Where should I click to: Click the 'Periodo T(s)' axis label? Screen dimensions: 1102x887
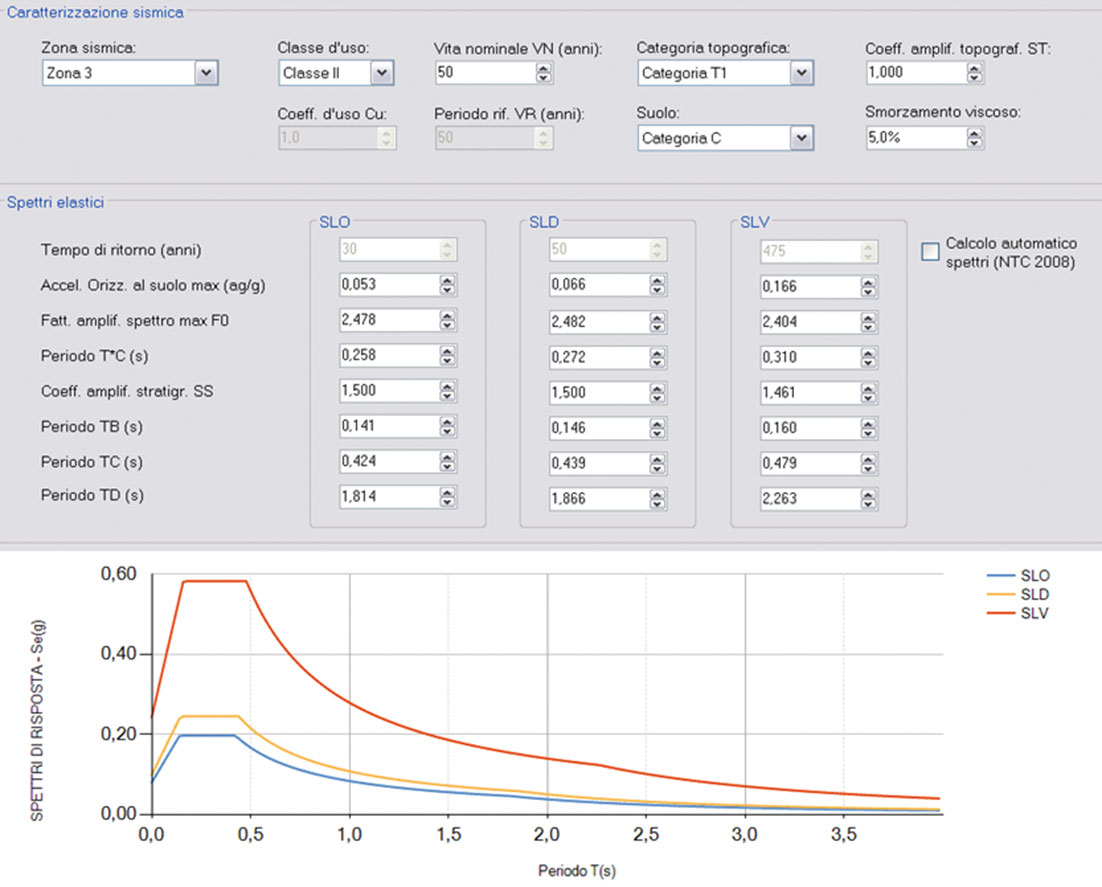click(x=577, y=871)
